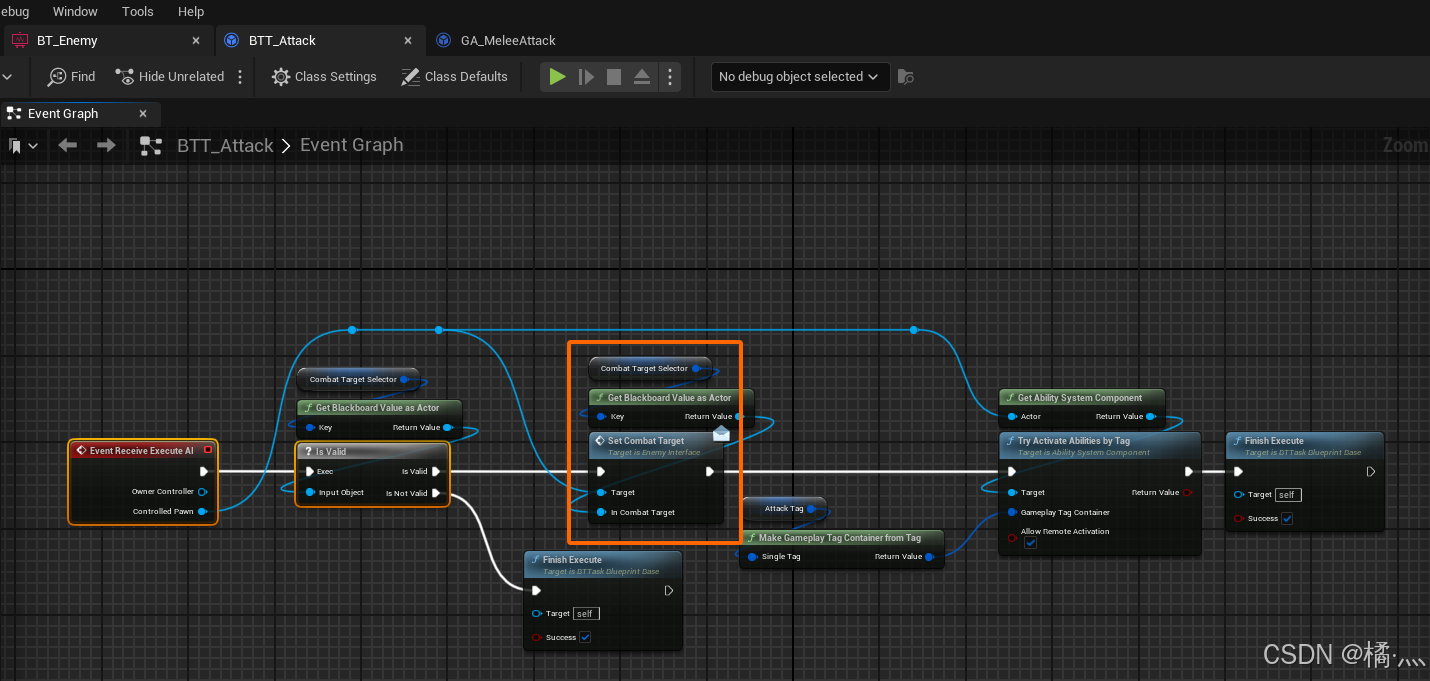Screen dimensions: 1430x681
Task: Open Class Defaults
Action: point(454,77)
